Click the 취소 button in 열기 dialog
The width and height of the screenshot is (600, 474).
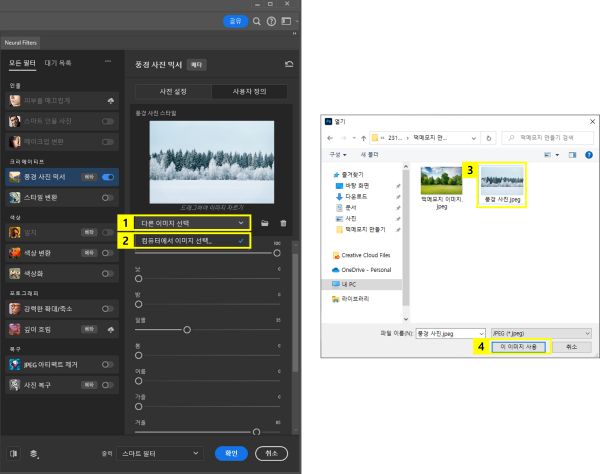click(571, 347)
